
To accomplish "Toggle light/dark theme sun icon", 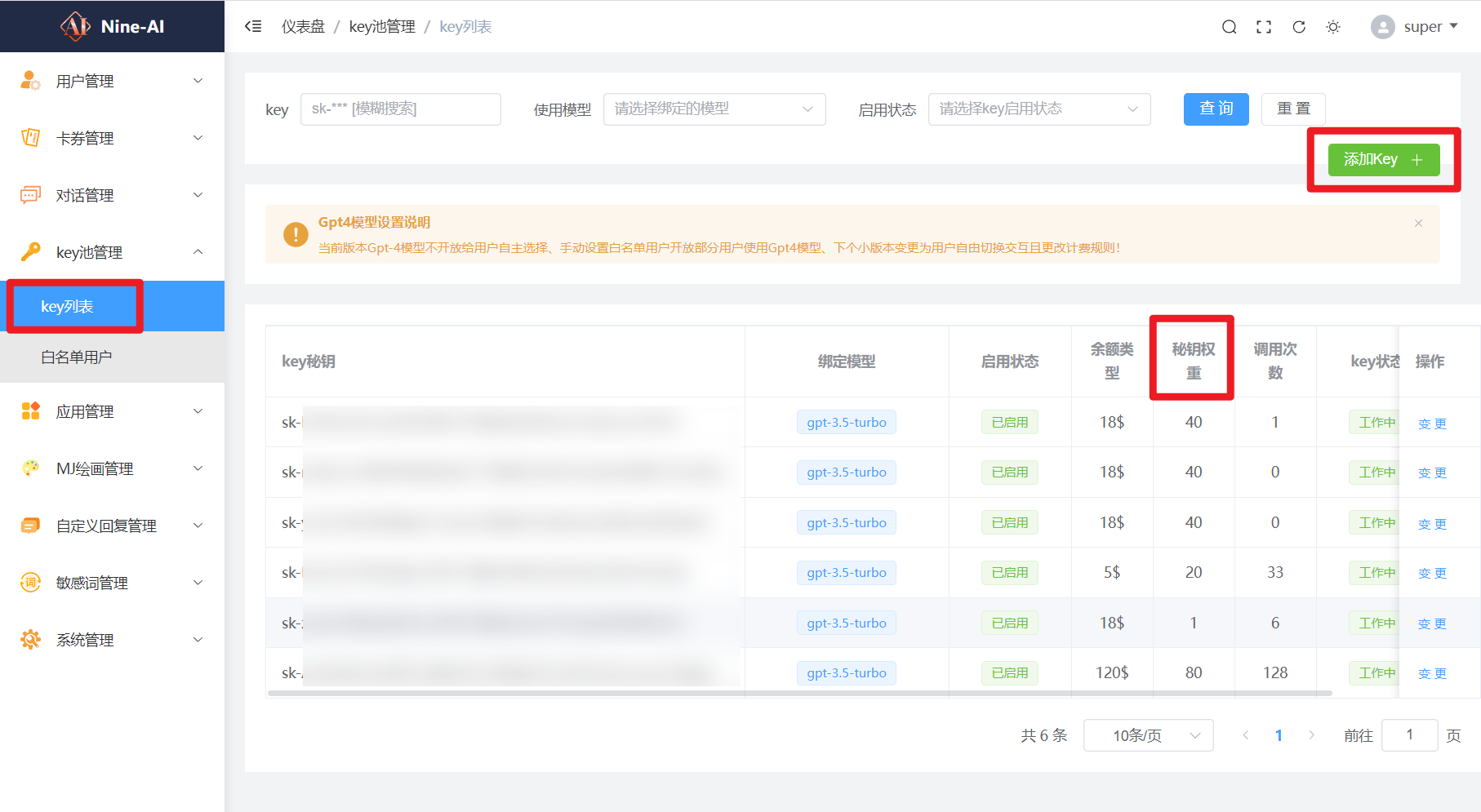I will 1333,27.
